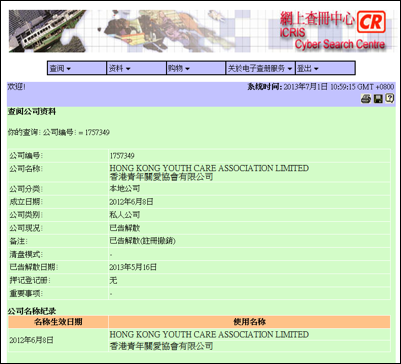Click the 查阅公司资料 heading
The image size is (401, 364).
32,112
